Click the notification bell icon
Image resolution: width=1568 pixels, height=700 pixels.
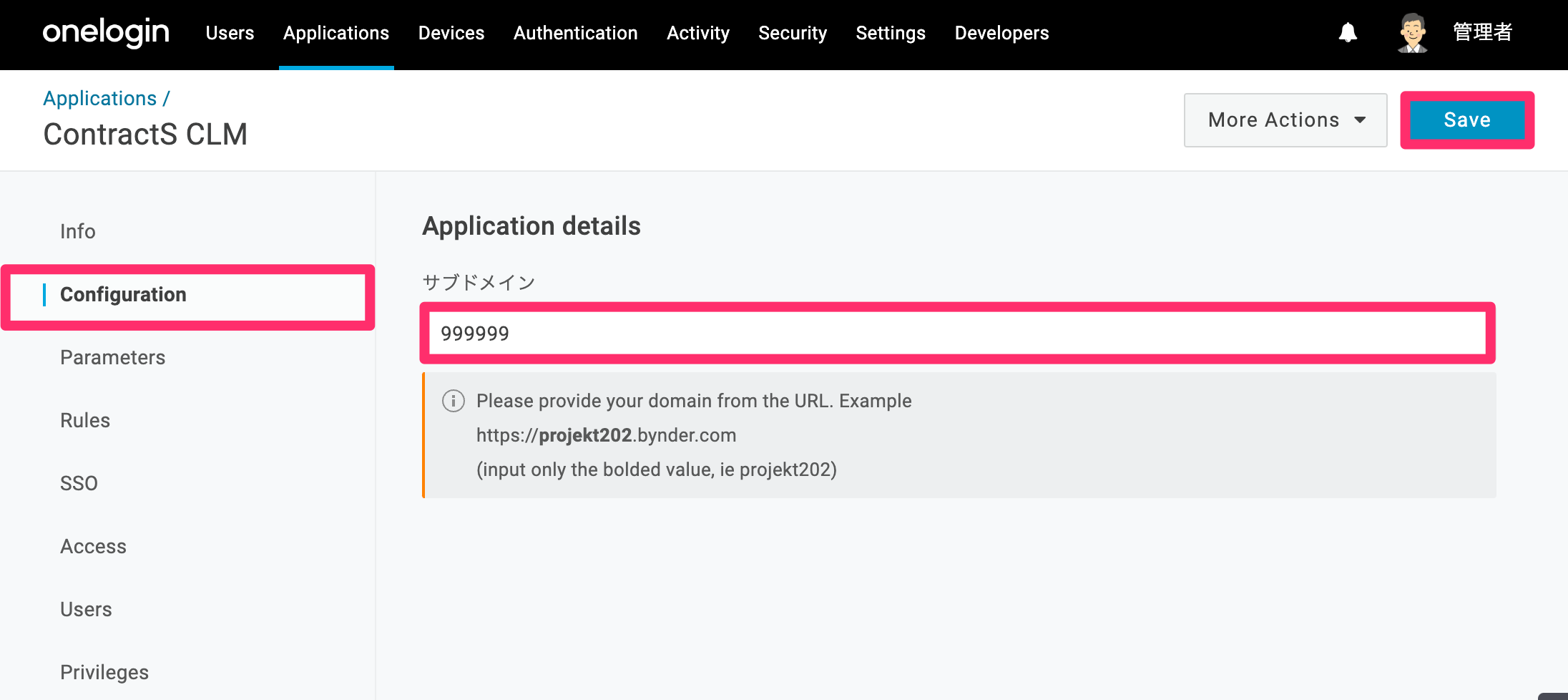[1348, 33]
